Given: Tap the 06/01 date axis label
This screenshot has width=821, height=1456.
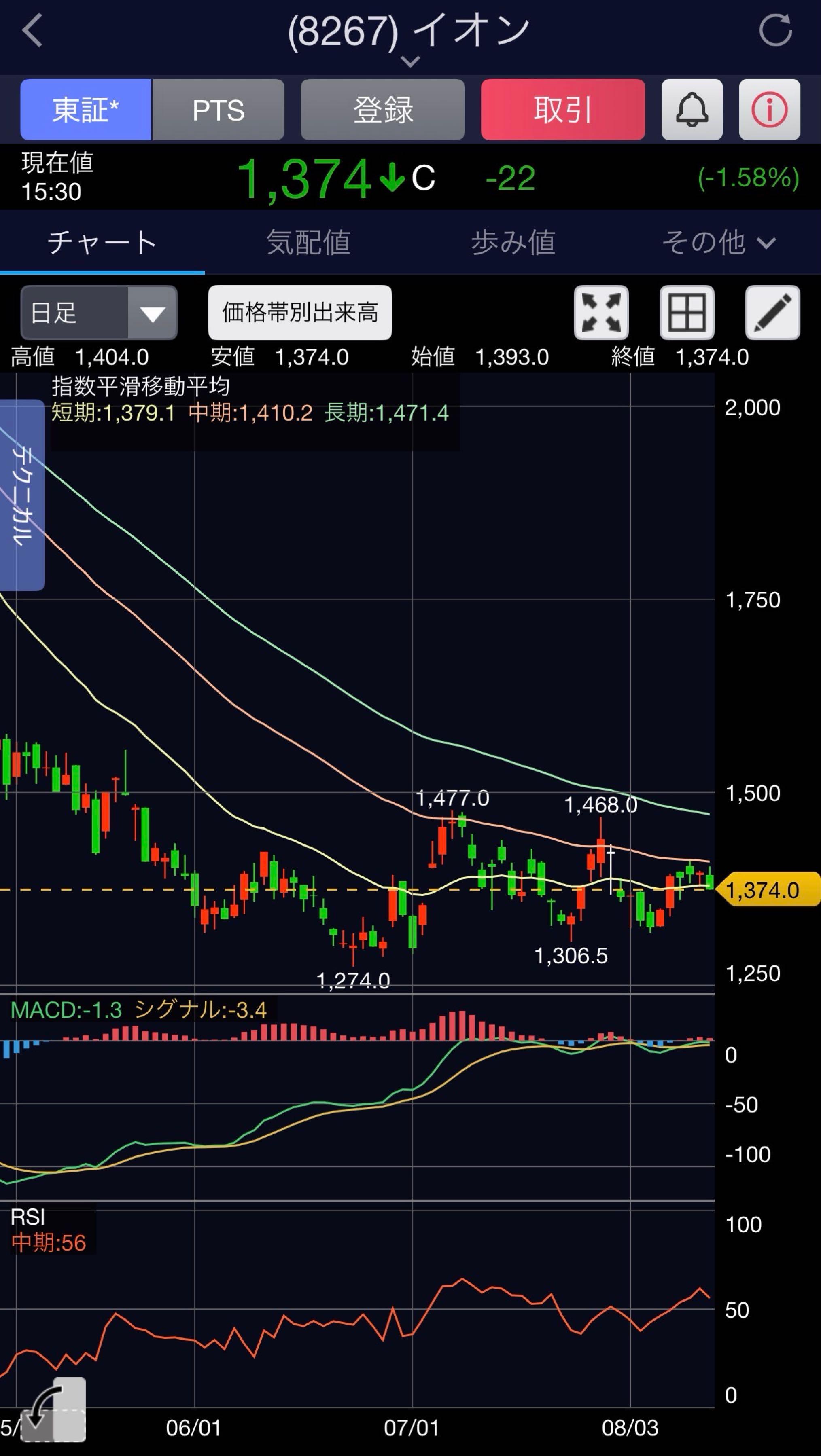Looking at the screenshot, I should (193, 1428).
